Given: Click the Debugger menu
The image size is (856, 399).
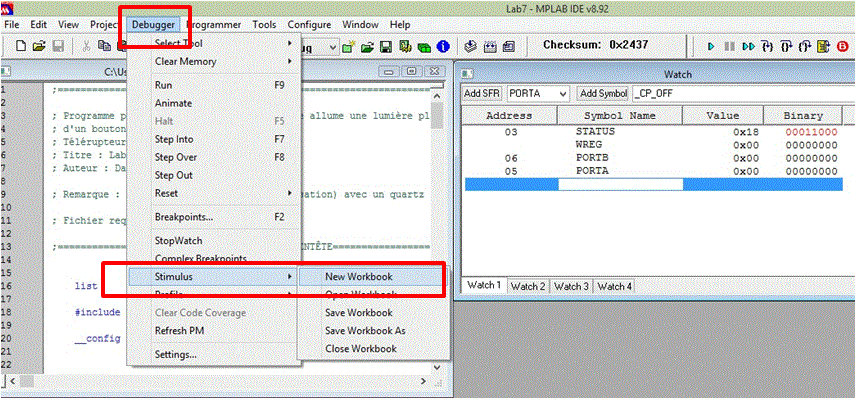Looking at the screenshot, I should pos(153,25).
